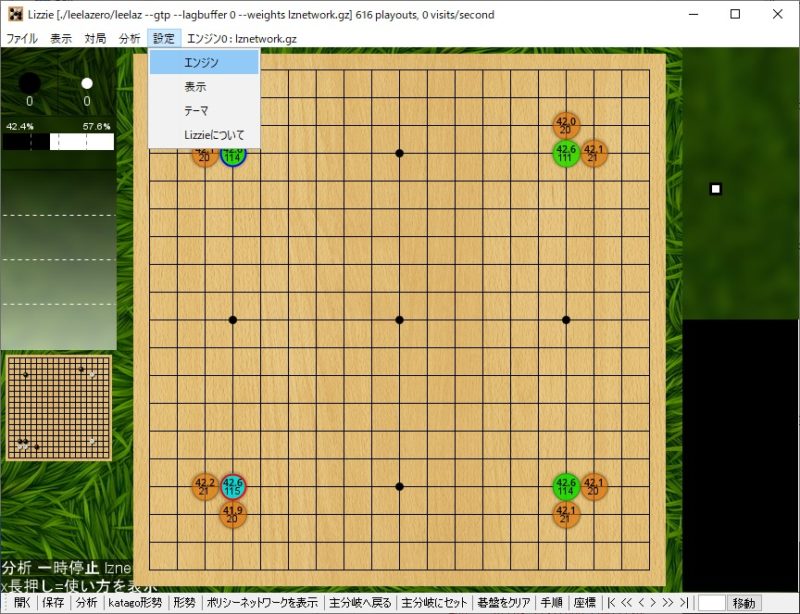
Task: Click the black stone capture icon
Action: click(30, 84)
